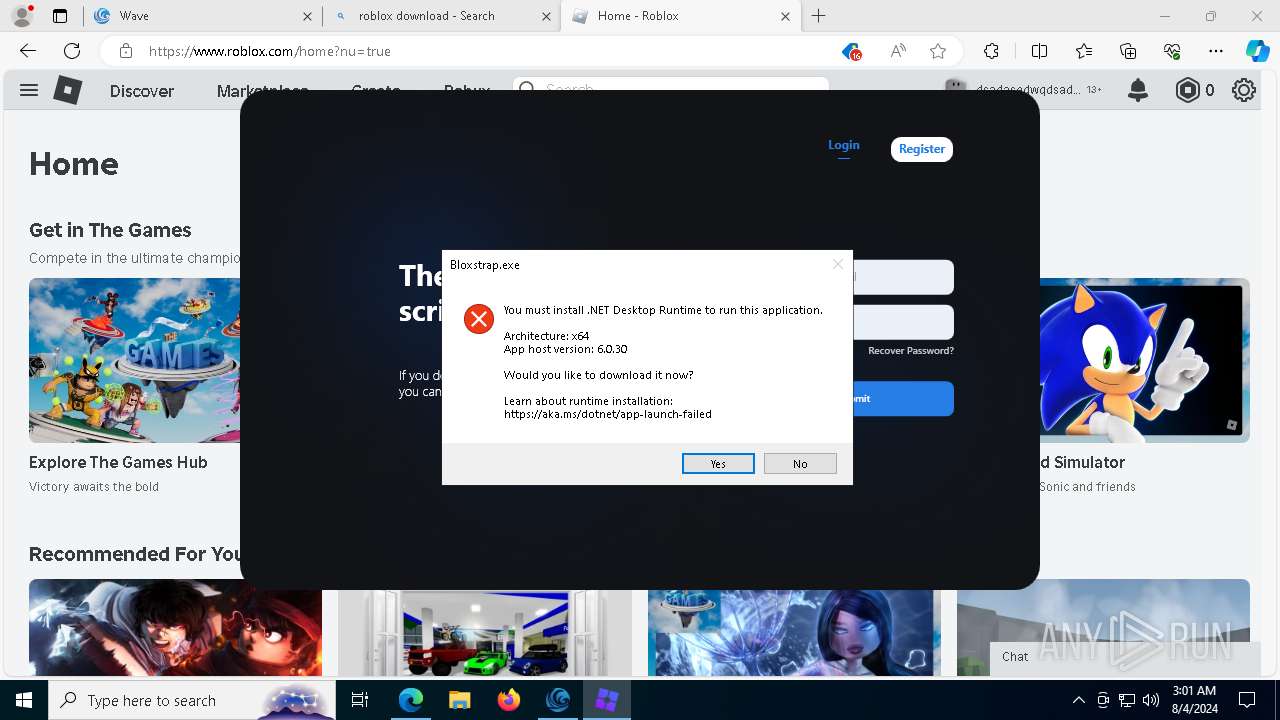Viewport: 1280px width, 720px height.
Task: Open the shopping coupons icon in address bar
Action: click(851, 51)
